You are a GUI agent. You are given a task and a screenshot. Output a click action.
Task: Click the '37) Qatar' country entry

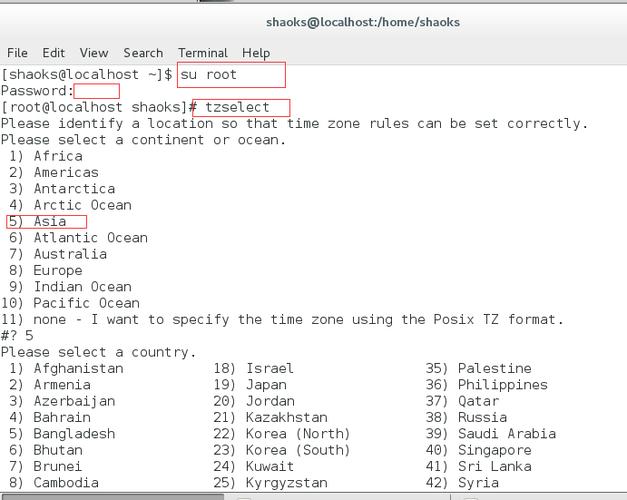coord(462,401)
